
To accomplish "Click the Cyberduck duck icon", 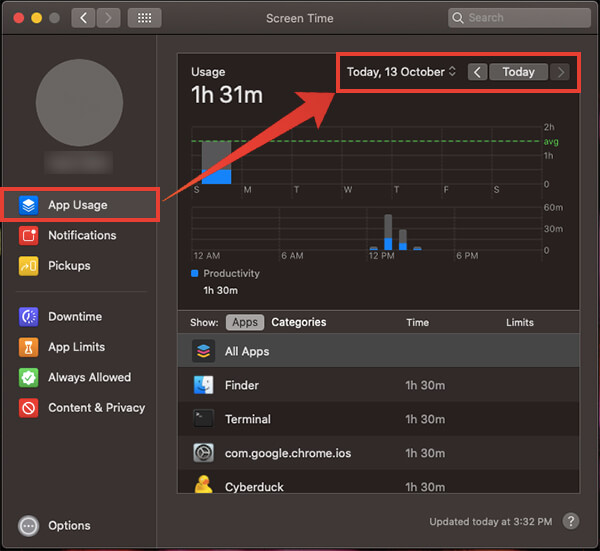I will (203, 484).
